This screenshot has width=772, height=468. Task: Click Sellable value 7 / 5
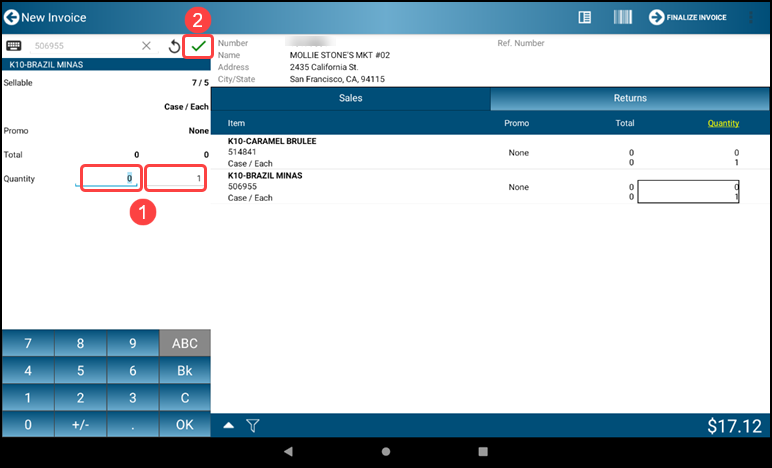pyautogui.click(x=200, y=83)
